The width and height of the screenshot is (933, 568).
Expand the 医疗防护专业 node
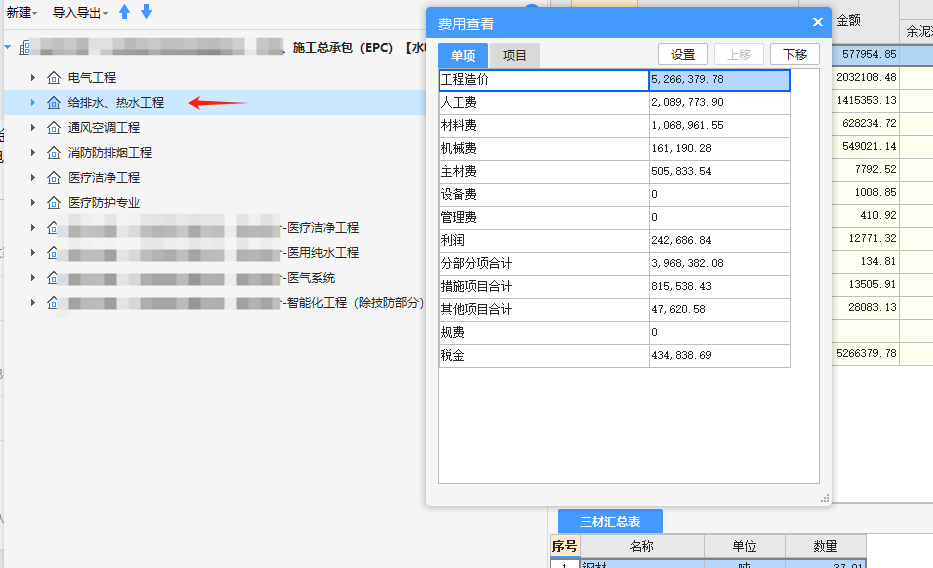click(x=33, y=202)
